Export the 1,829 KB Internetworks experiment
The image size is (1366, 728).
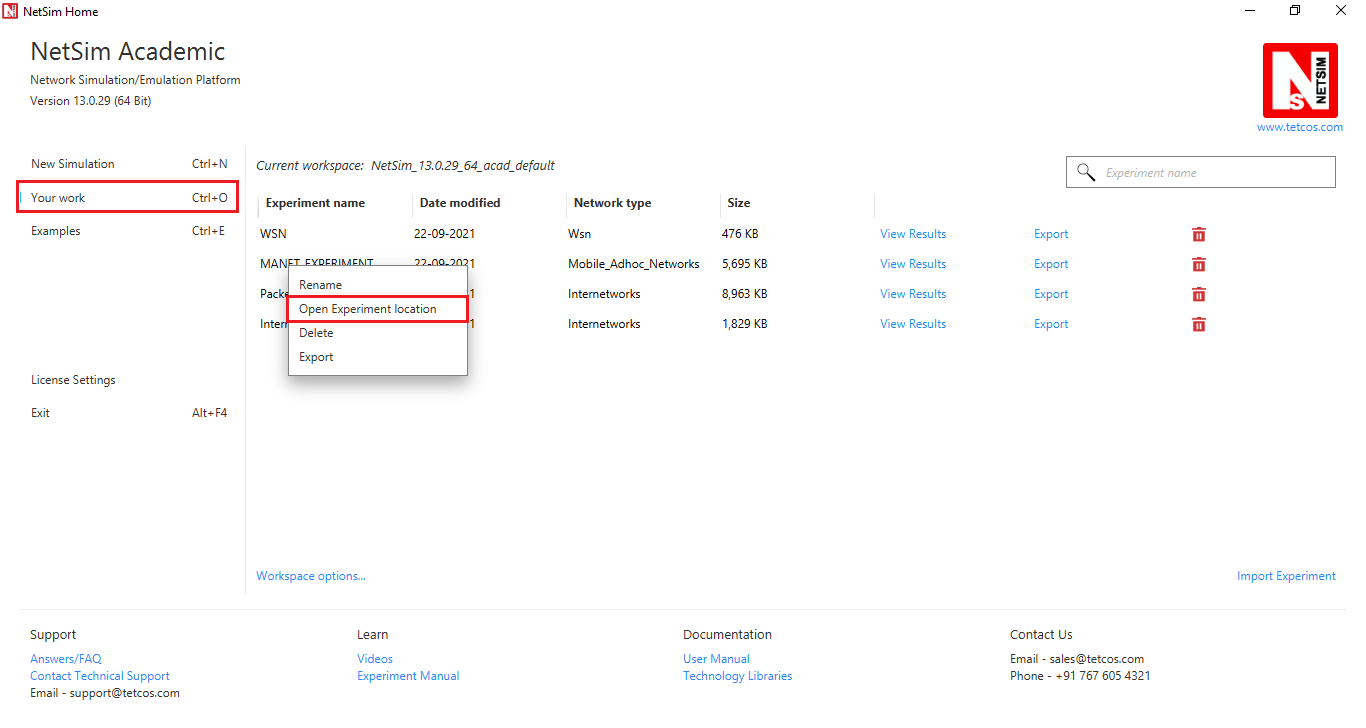click(1051, 324)
